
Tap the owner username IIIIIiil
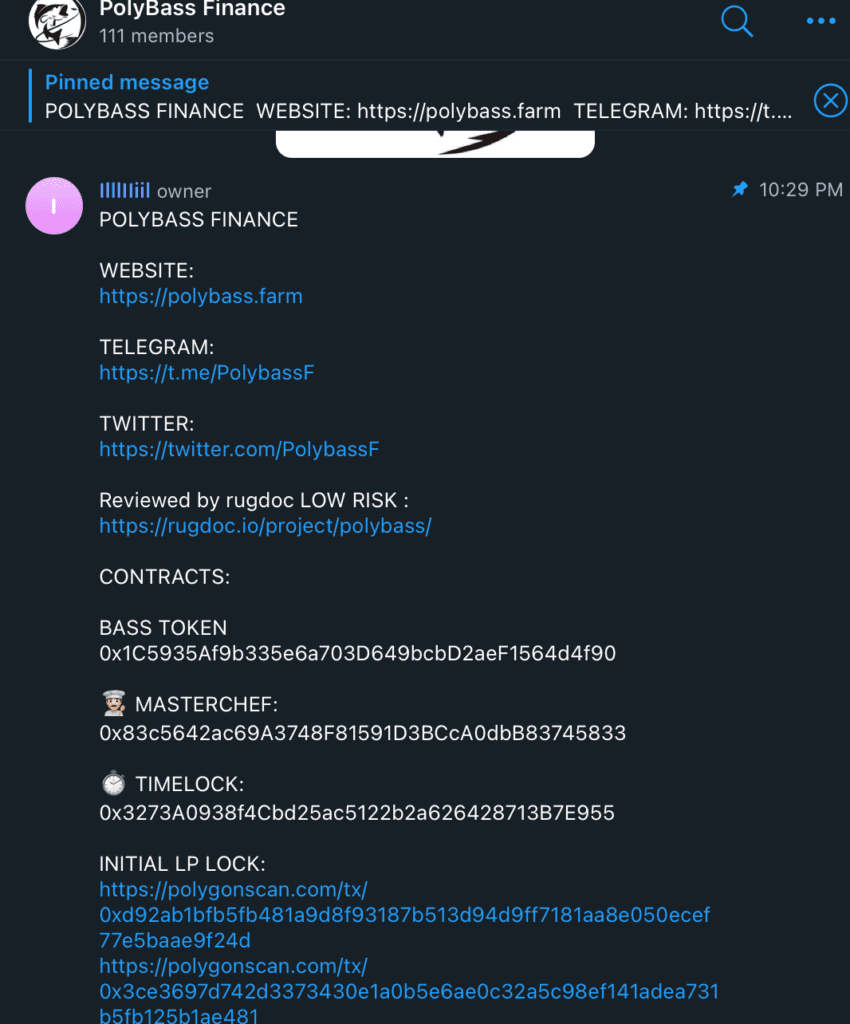[125, 191]
